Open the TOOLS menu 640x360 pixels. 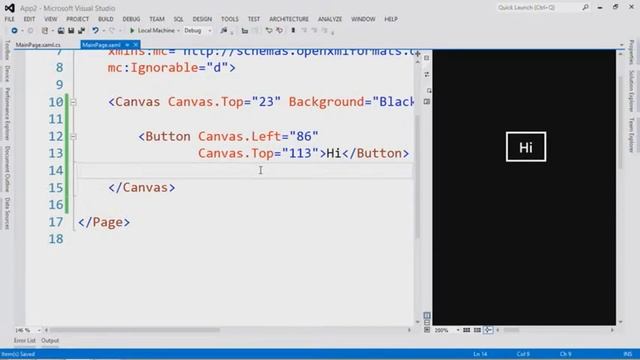[230, 19]
